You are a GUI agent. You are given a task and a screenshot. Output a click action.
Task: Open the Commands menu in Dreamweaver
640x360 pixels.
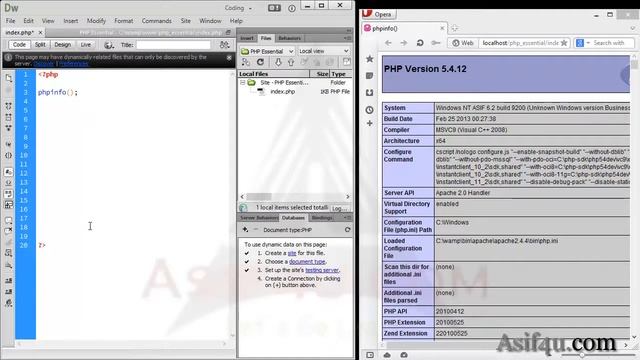point(157,21)
